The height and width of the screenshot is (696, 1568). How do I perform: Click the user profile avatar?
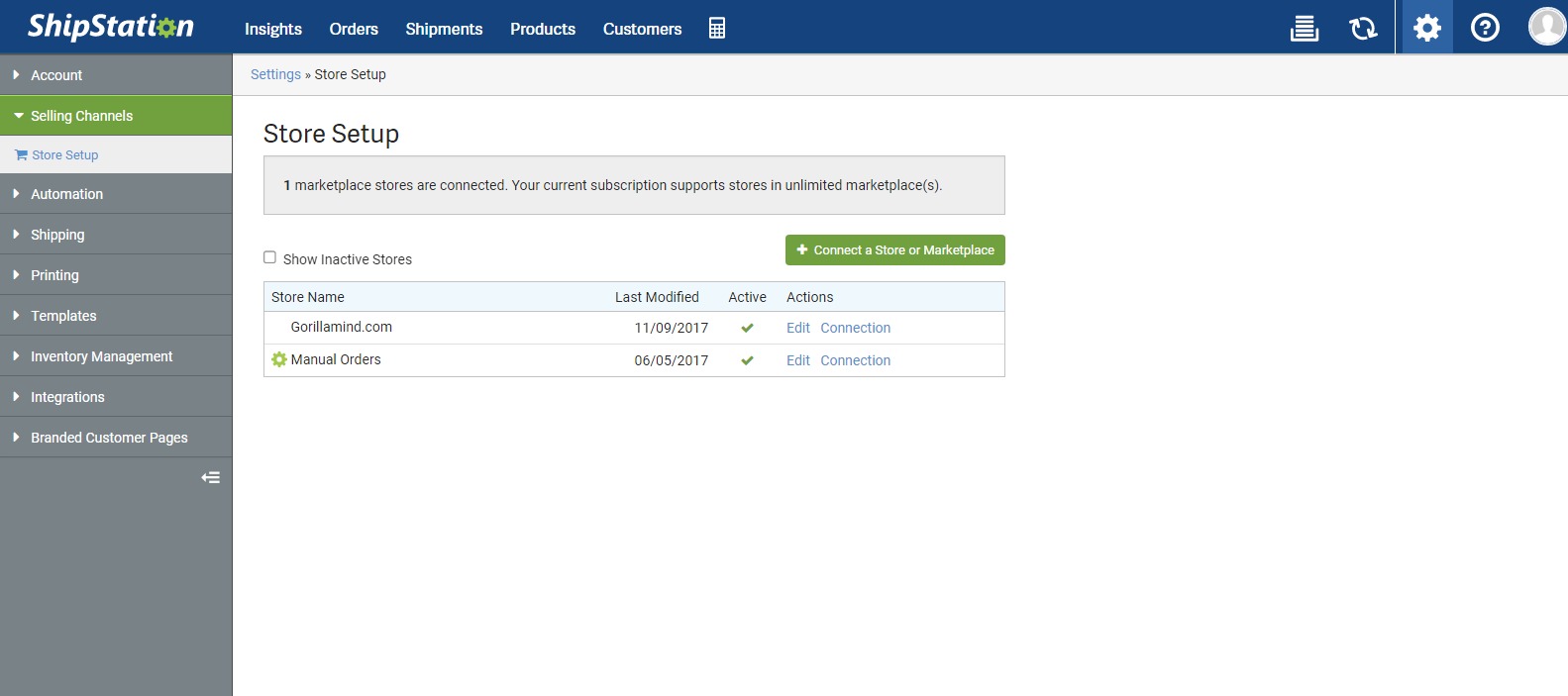coord(1545,27)
